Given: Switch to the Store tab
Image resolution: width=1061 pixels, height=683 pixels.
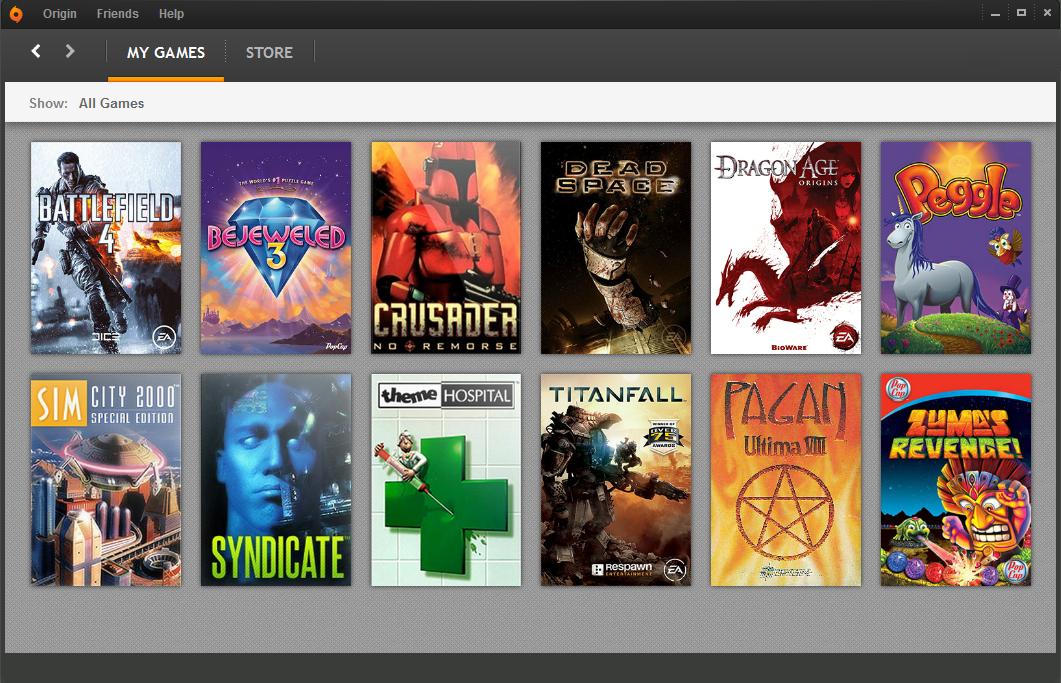Looking at the screenshot, I should pos(269,53).
